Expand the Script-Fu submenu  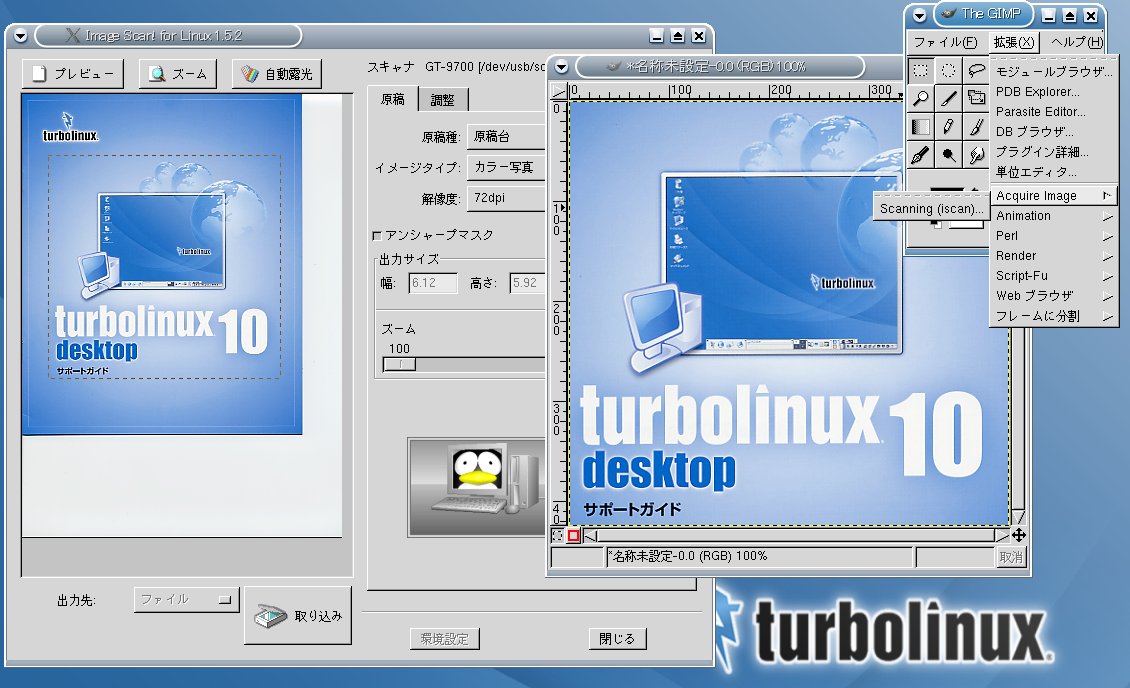(x=1053, y=276)
